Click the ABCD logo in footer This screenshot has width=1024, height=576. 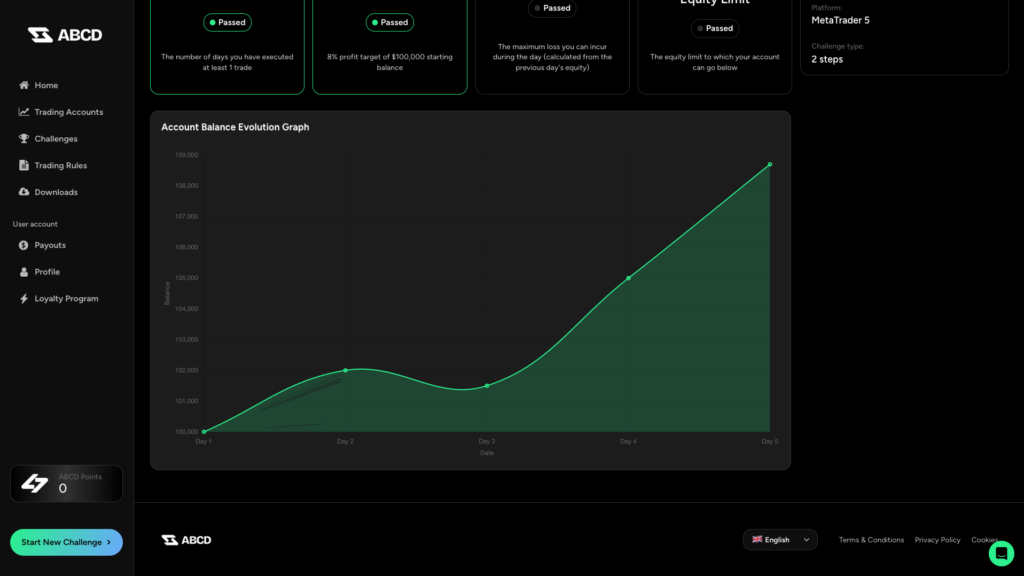click(186, 540)
